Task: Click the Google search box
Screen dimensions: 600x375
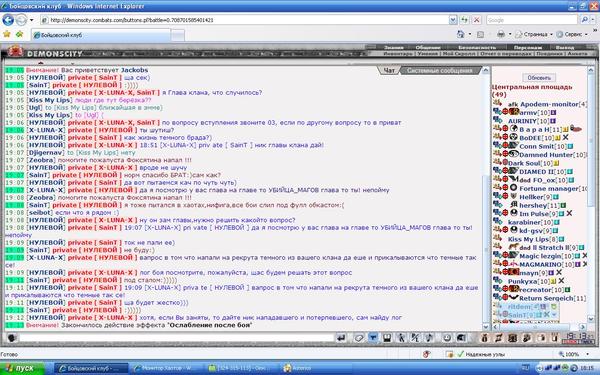Action: pos(532,20)
